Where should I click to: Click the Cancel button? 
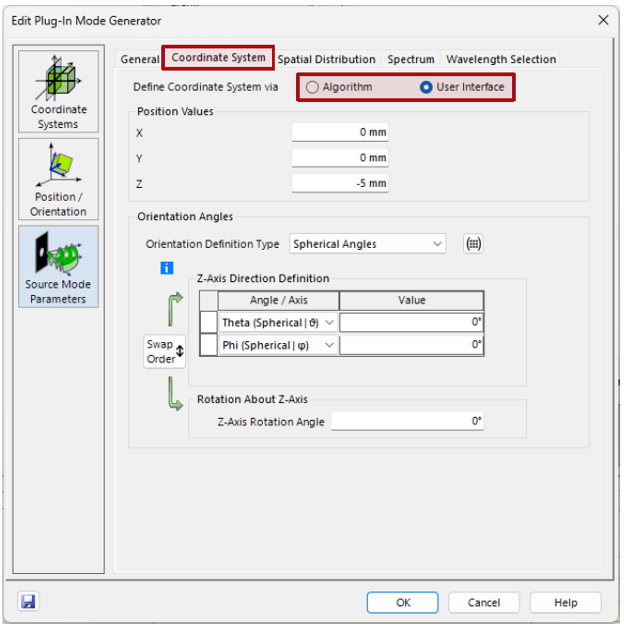pos(484,602)
